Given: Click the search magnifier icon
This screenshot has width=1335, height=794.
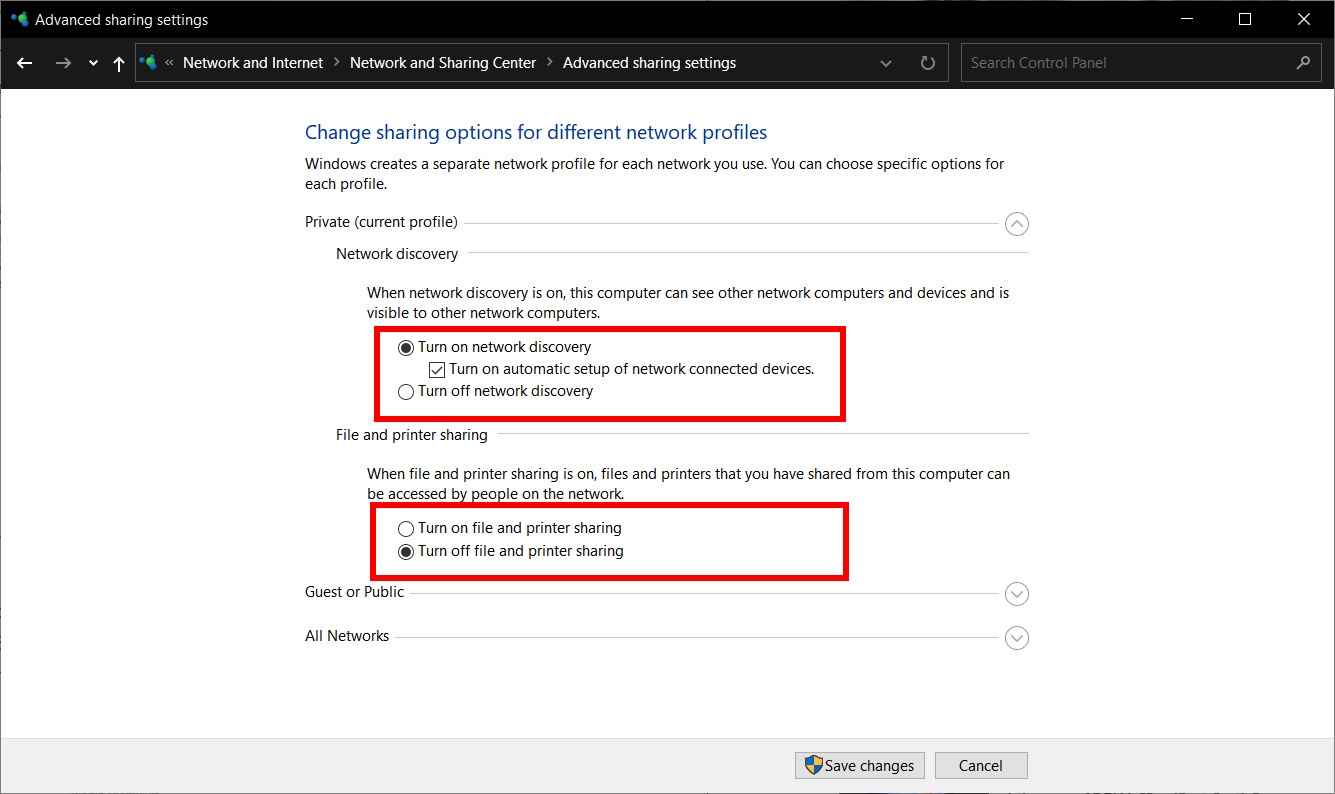Looking at the screenshot, I should point(1303,62).
